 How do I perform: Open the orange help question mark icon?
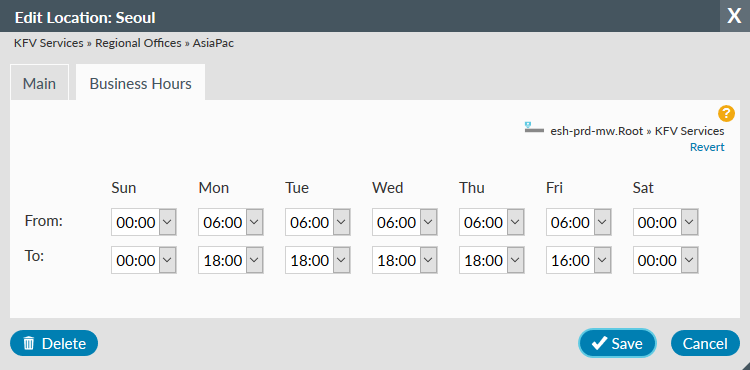pos(726,113)
